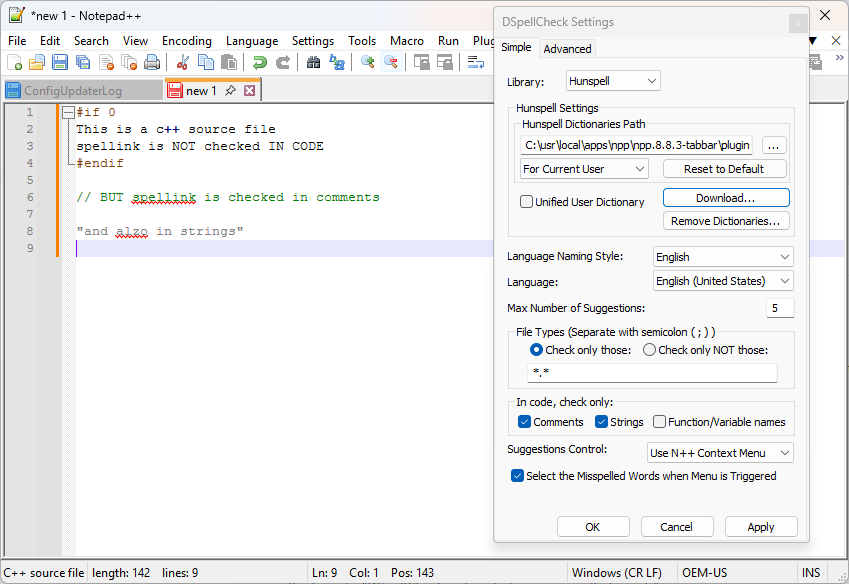The height and width of the screenshot is (584, 849).
Task: Select the Simple tab
Action: click(x=516, y=47)
